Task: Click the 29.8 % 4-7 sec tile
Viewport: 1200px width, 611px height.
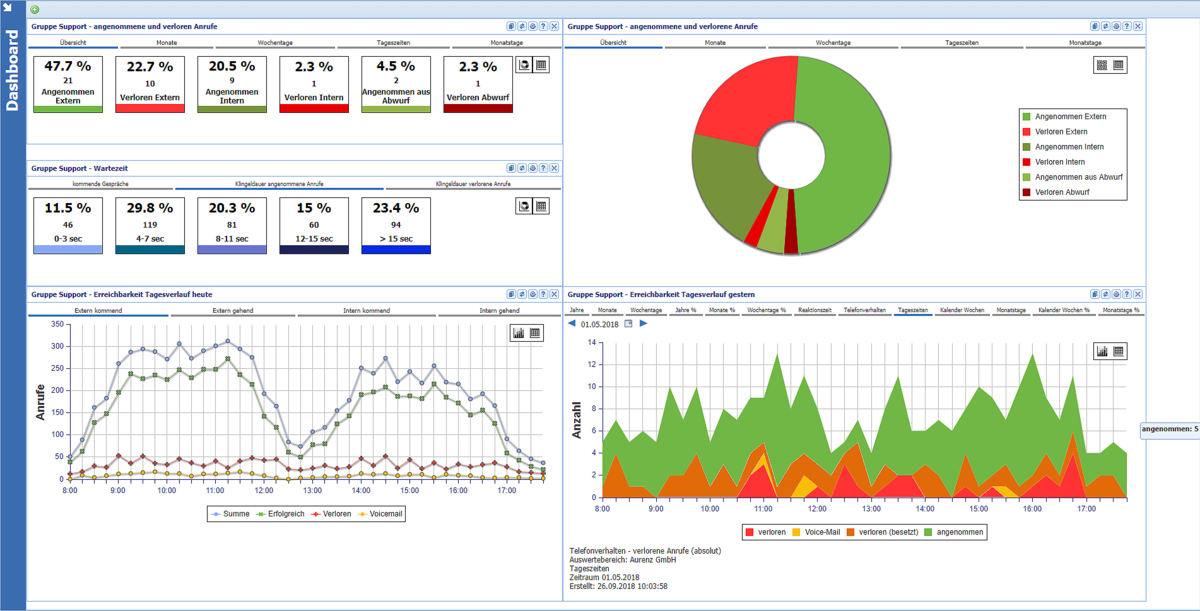Action: (x=150, y=225)
